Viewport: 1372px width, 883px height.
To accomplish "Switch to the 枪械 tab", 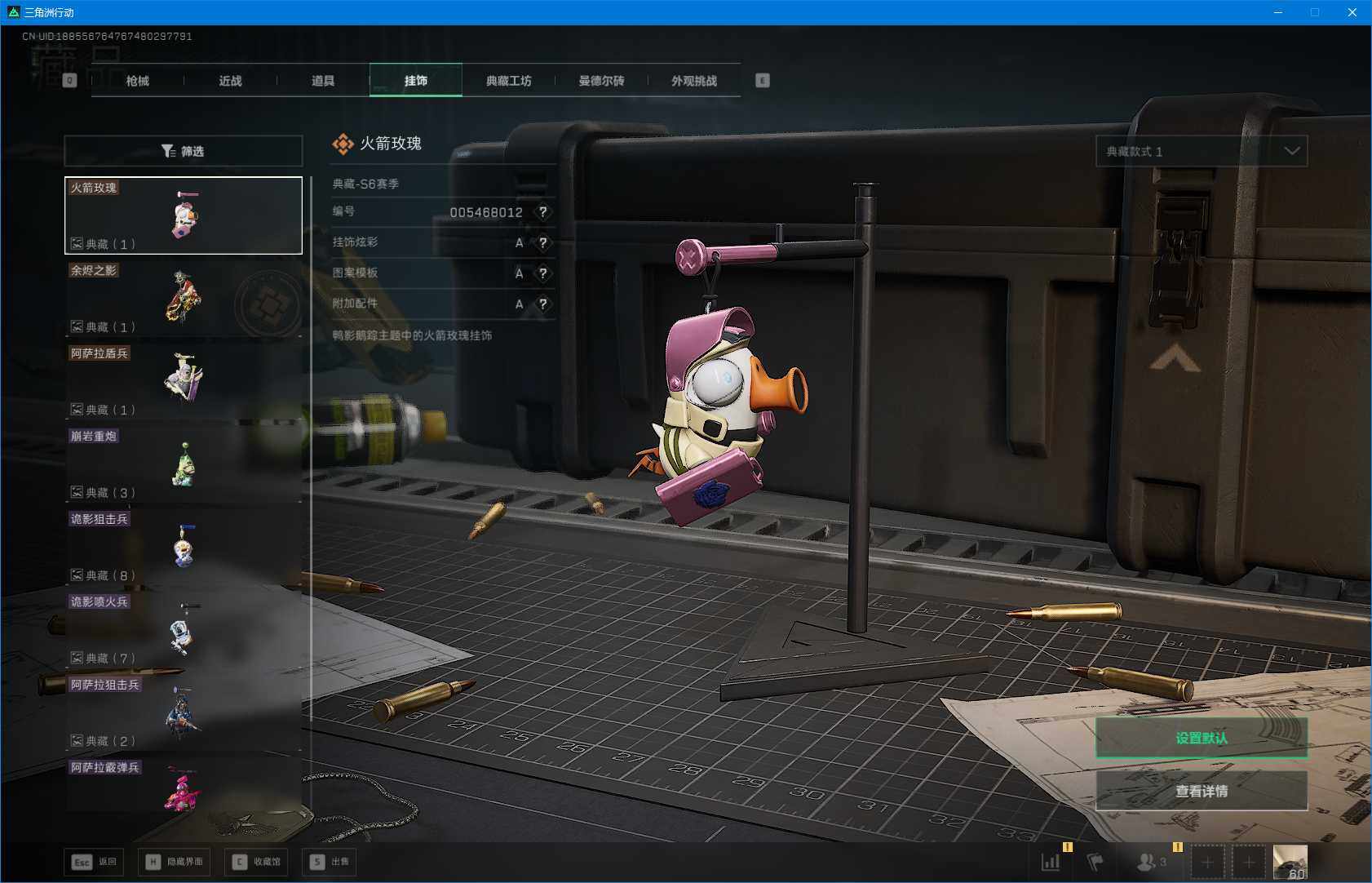I will click(x=138, y=81).
